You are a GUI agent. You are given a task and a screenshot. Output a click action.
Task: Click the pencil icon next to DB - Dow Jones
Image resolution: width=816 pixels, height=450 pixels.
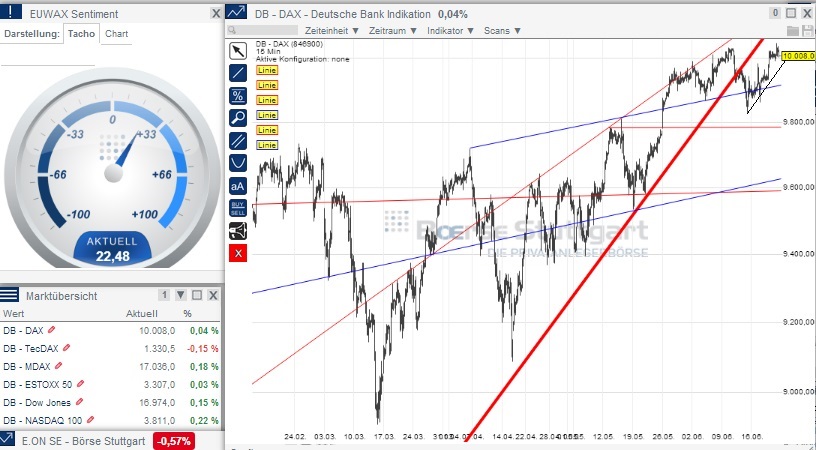coord(79,402)
